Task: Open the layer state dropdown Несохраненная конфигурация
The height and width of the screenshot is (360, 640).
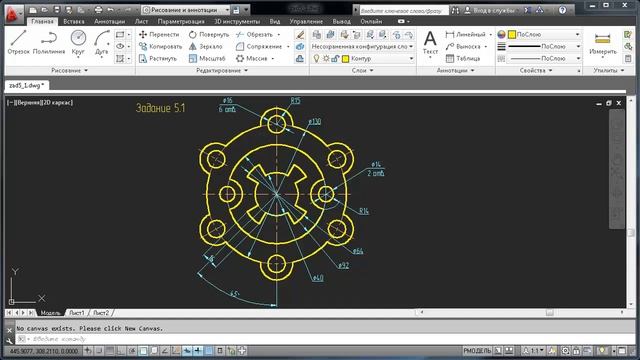Action: [362, 47]
